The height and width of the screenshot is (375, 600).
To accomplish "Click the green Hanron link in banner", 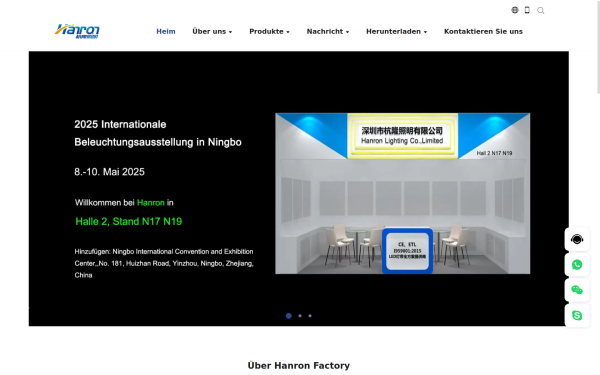I will coord(150,203).
